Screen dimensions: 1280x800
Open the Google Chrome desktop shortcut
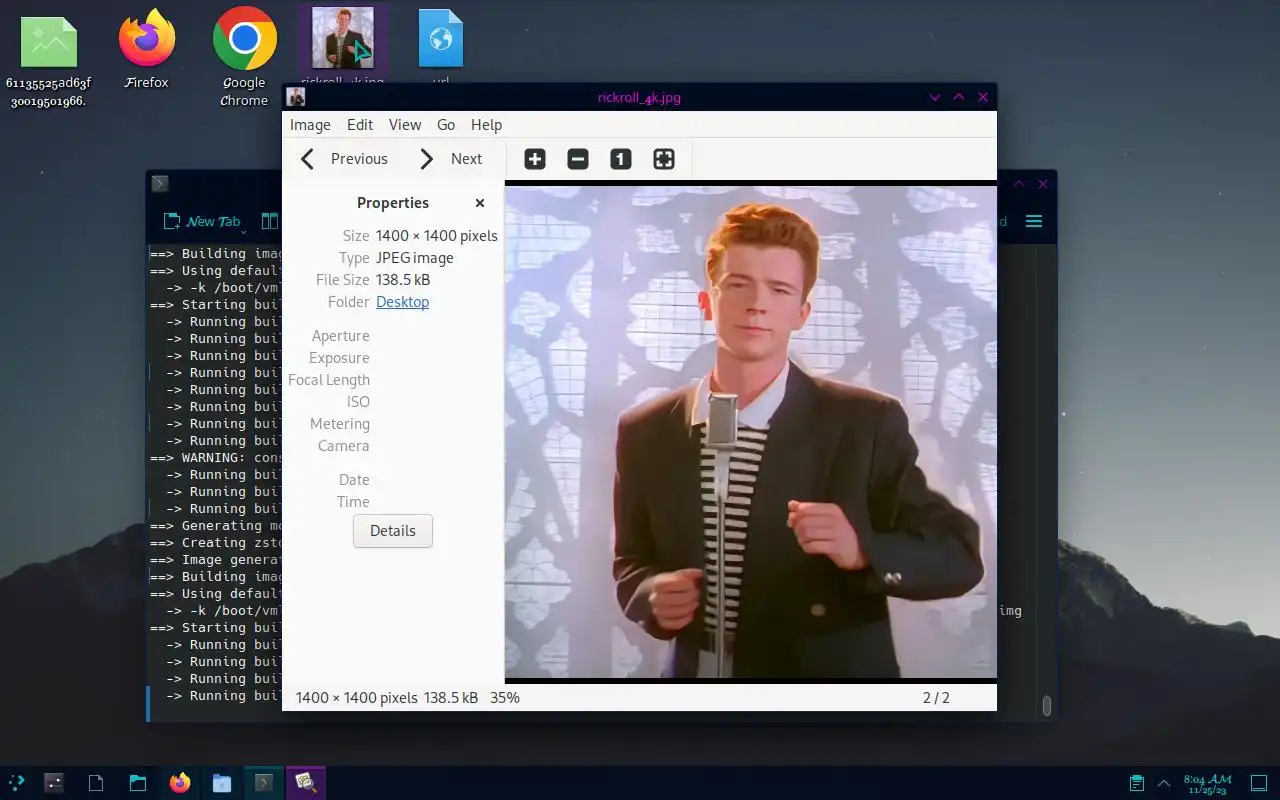(x=244, y=58)
